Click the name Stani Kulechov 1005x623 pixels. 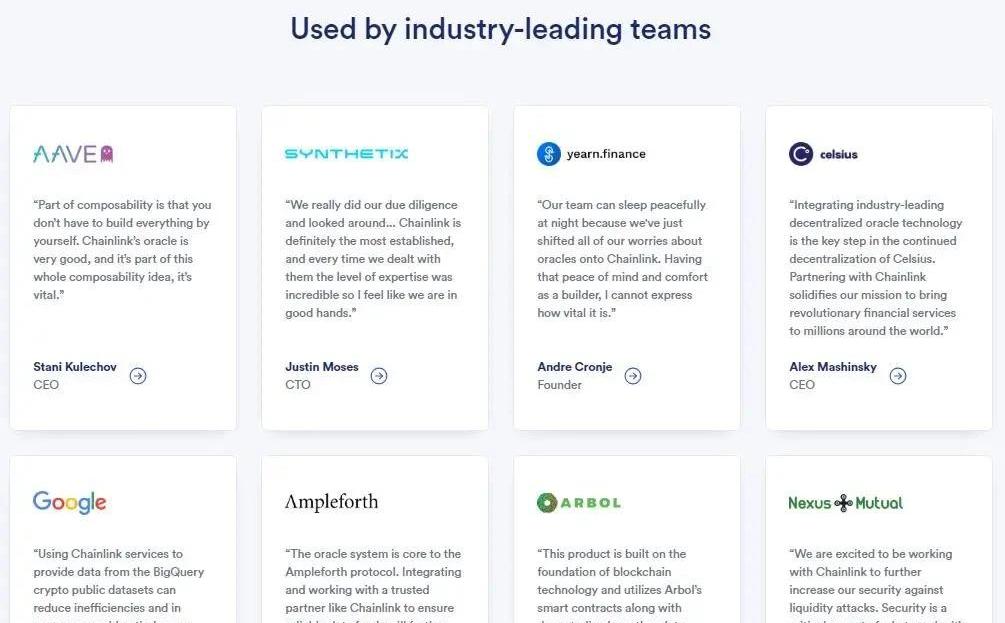point(75,367)
